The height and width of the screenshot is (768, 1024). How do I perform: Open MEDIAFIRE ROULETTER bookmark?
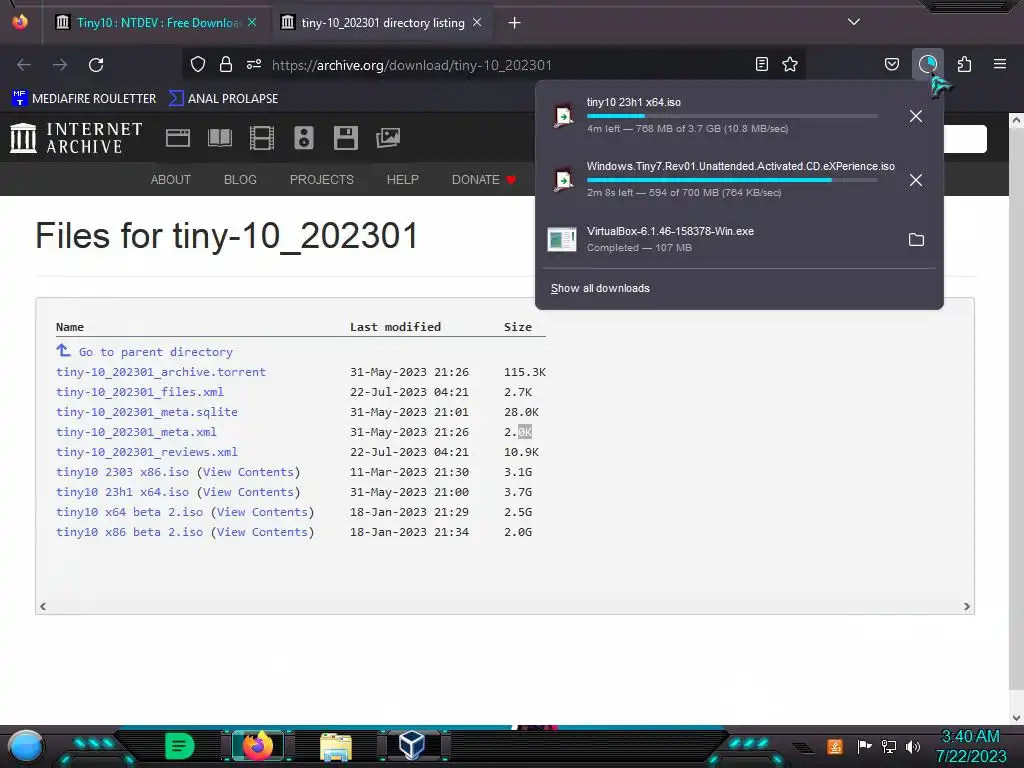(x=84, y=99)
